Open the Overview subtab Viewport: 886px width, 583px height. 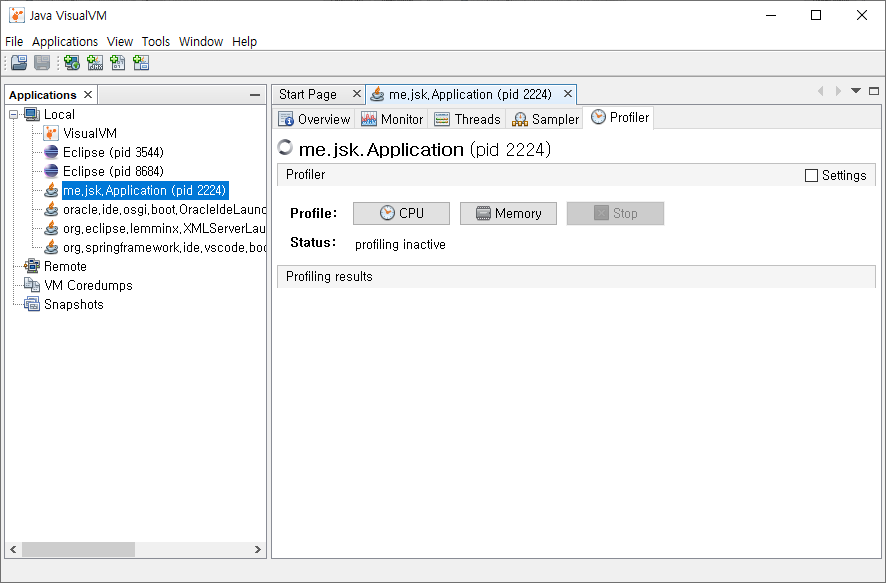[x=315, y=119]
